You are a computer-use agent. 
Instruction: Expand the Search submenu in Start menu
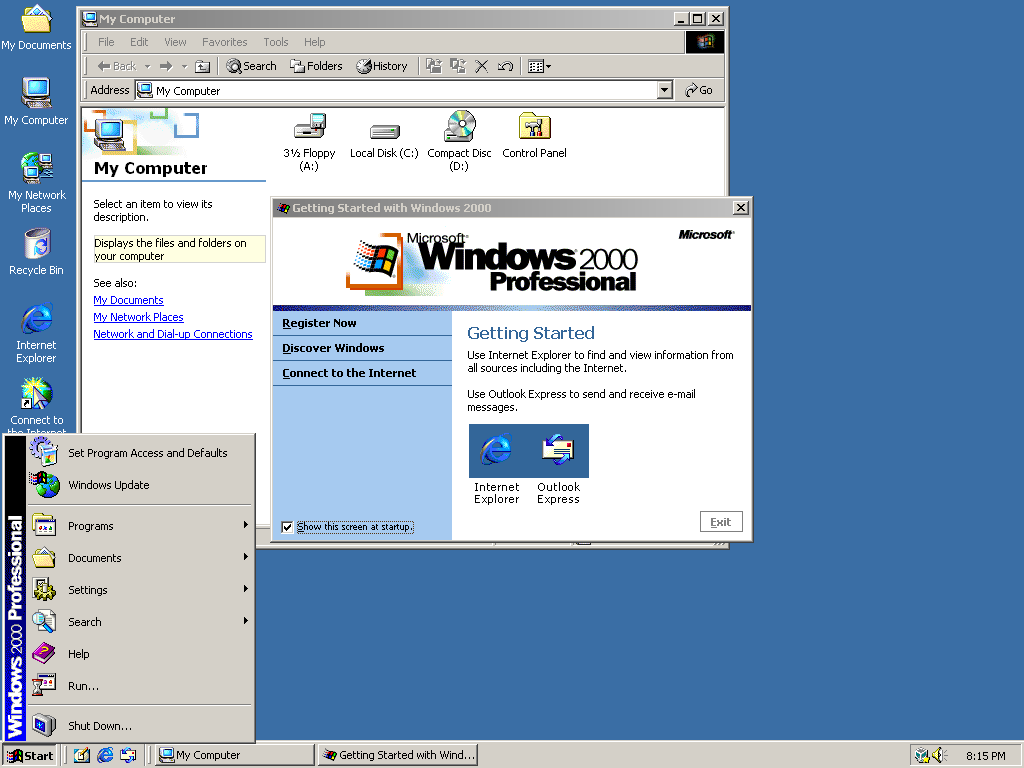pyautogui.click(x=140, y=622)
